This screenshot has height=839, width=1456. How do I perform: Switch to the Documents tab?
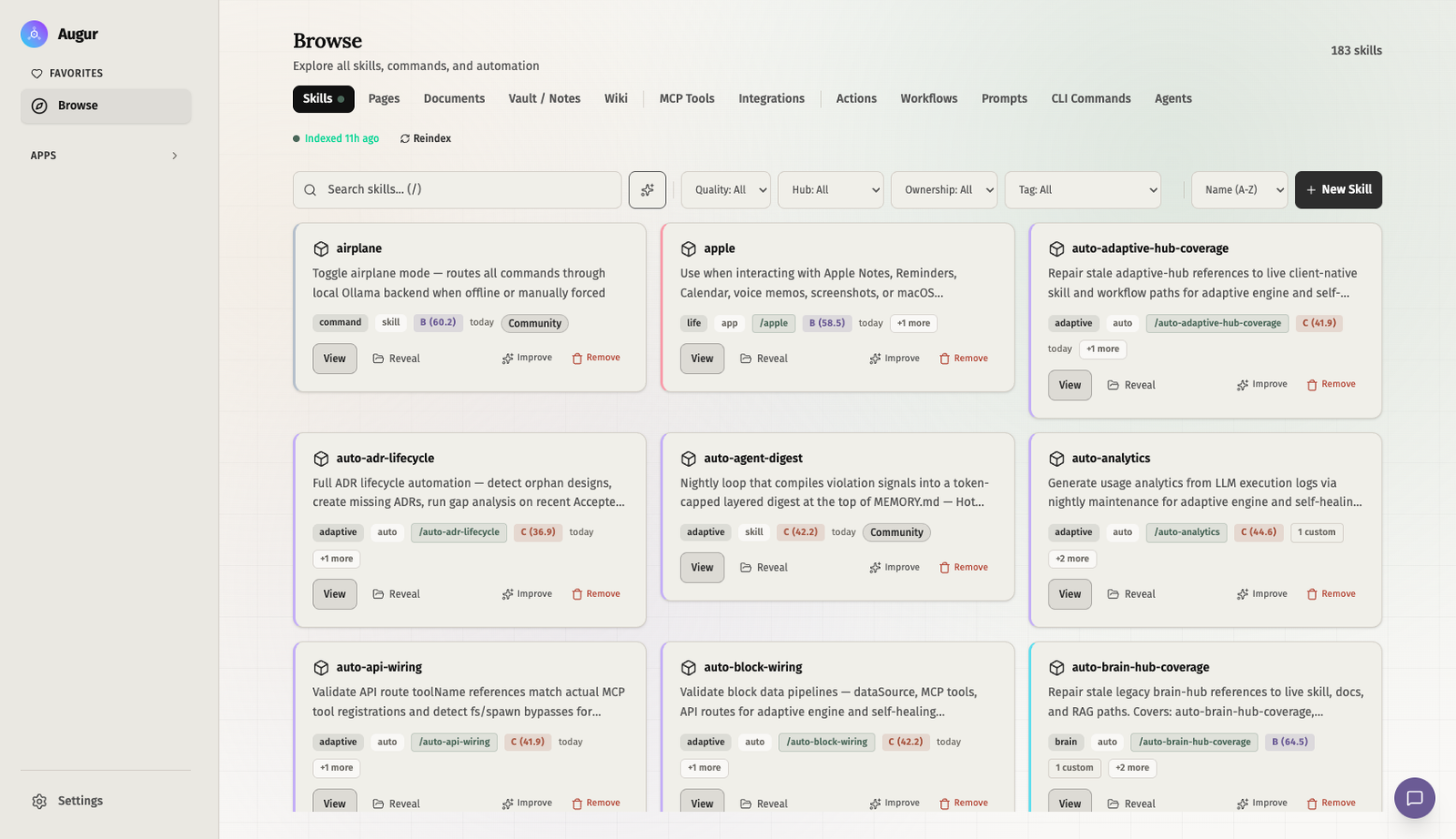click(x=454, y=98)
